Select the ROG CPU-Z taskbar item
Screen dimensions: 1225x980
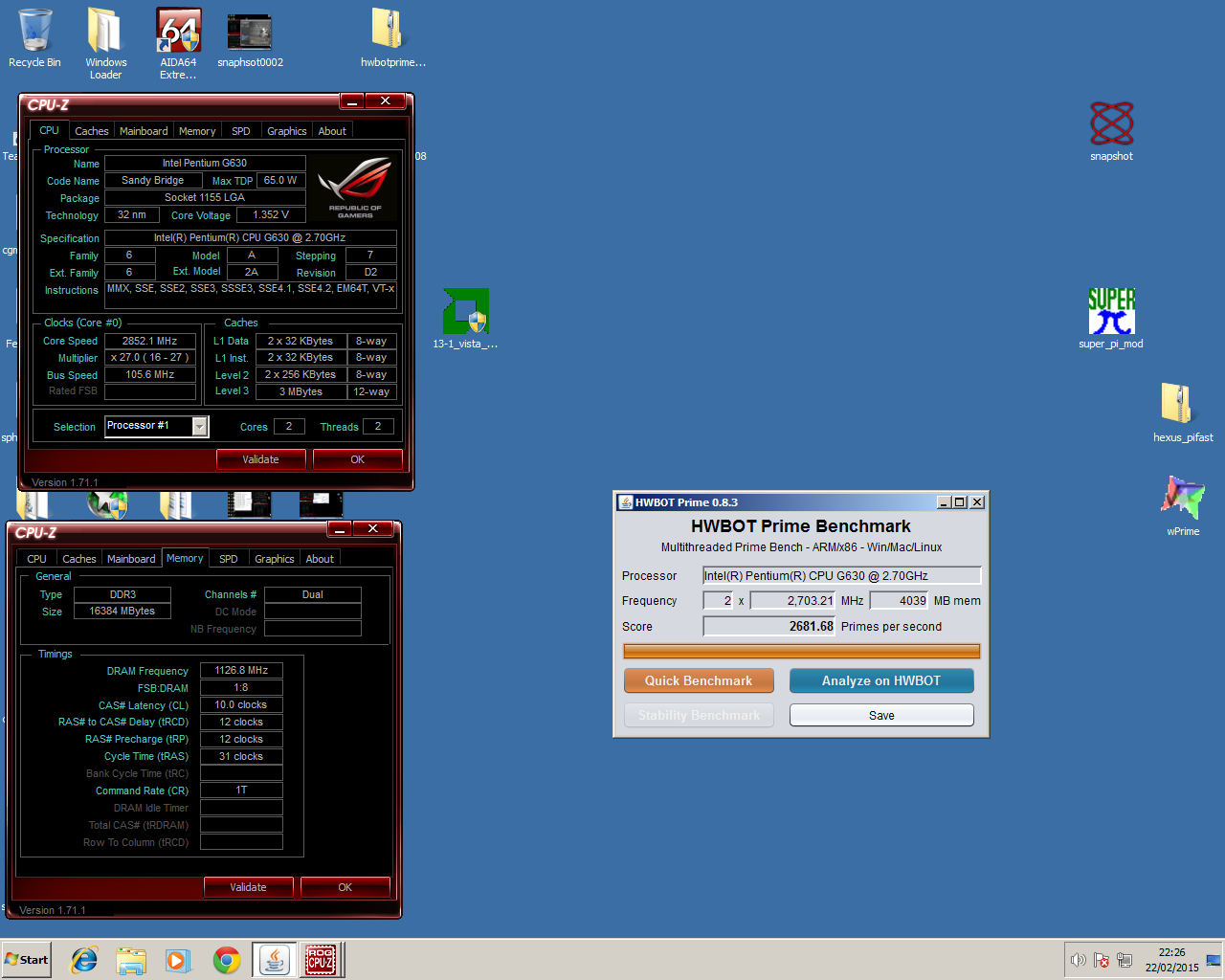[x=321, y=960]
